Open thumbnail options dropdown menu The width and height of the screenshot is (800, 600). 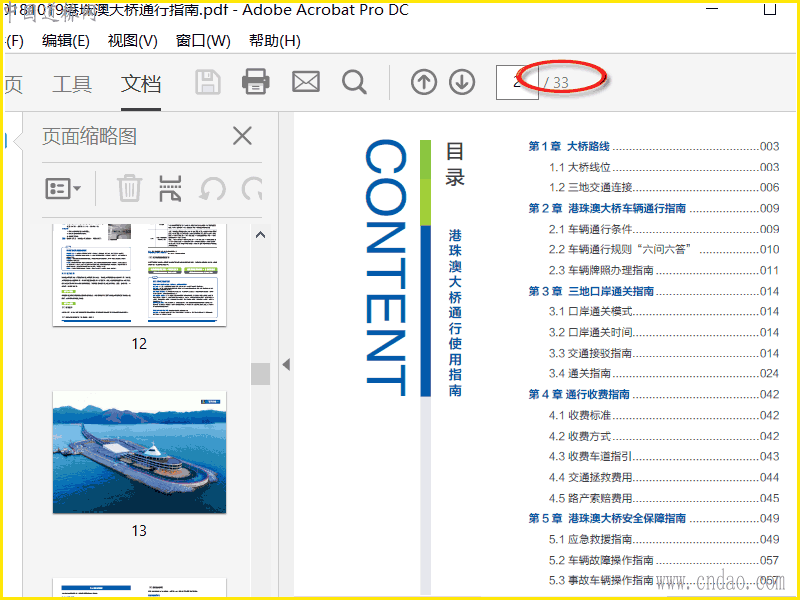pos(63,188)
